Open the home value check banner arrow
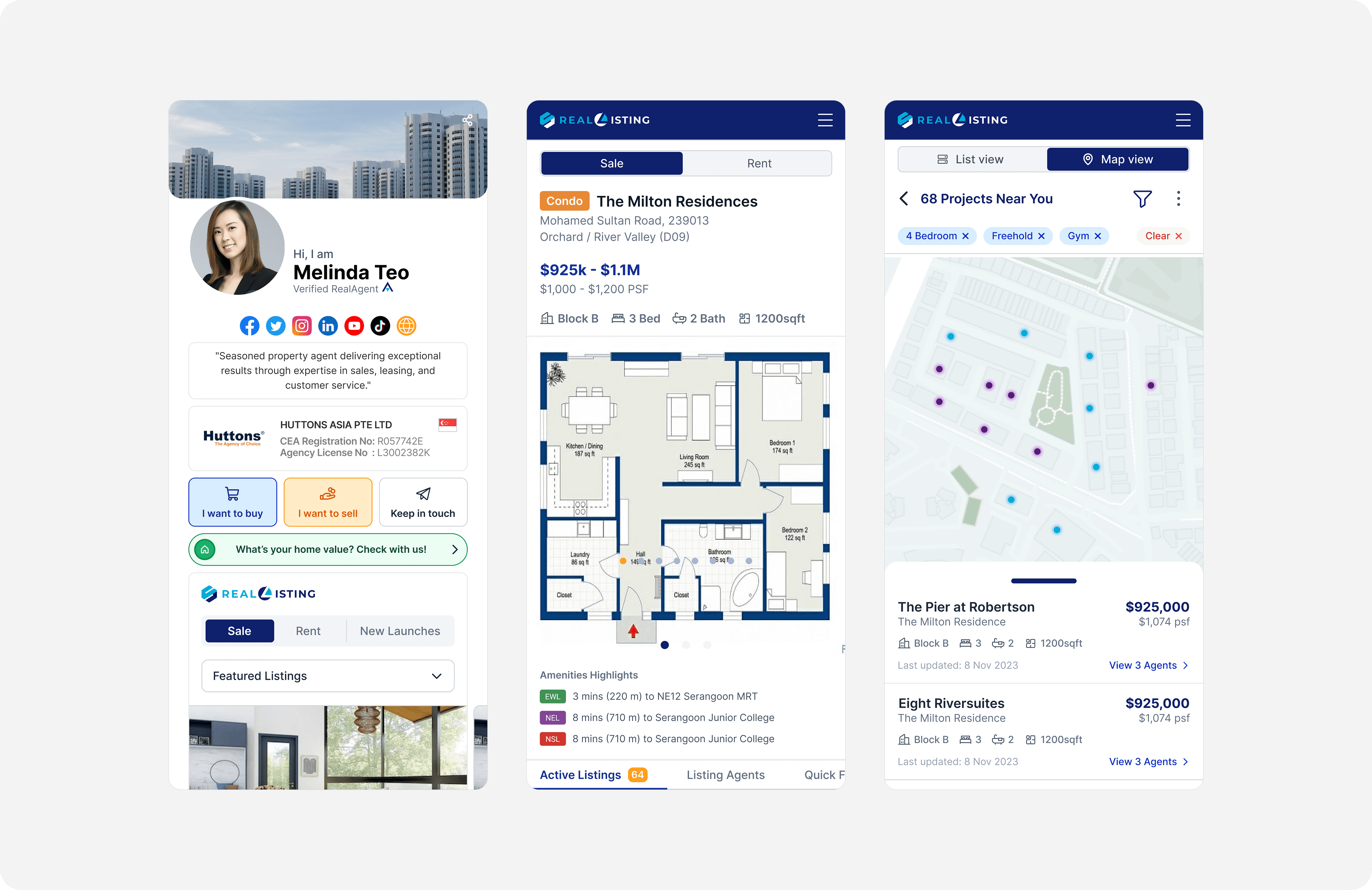The width and height of the screenshot is (1372, 890). [455, 549]
